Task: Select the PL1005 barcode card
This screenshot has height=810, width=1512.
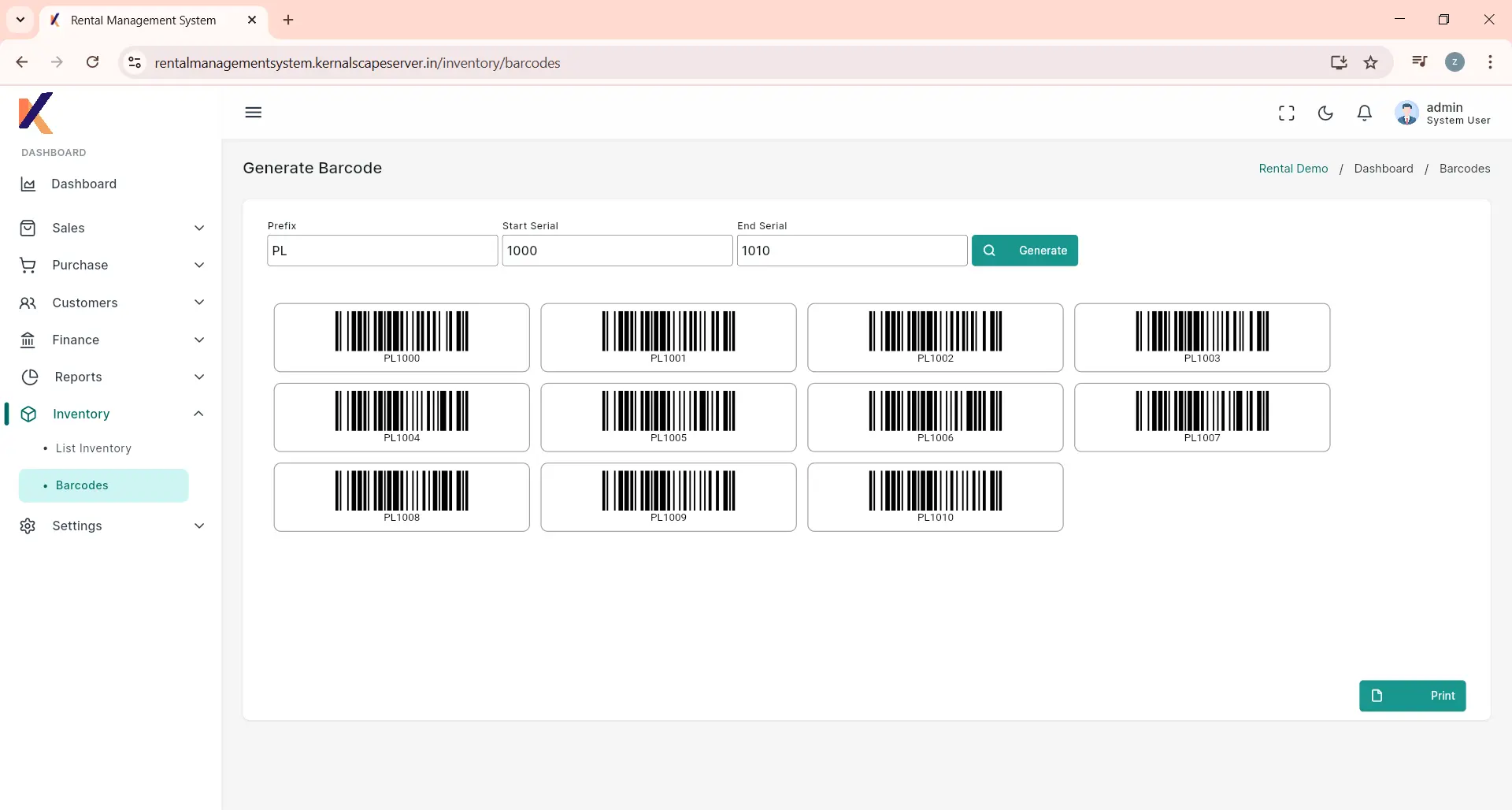Action: (x=669, y=418)
